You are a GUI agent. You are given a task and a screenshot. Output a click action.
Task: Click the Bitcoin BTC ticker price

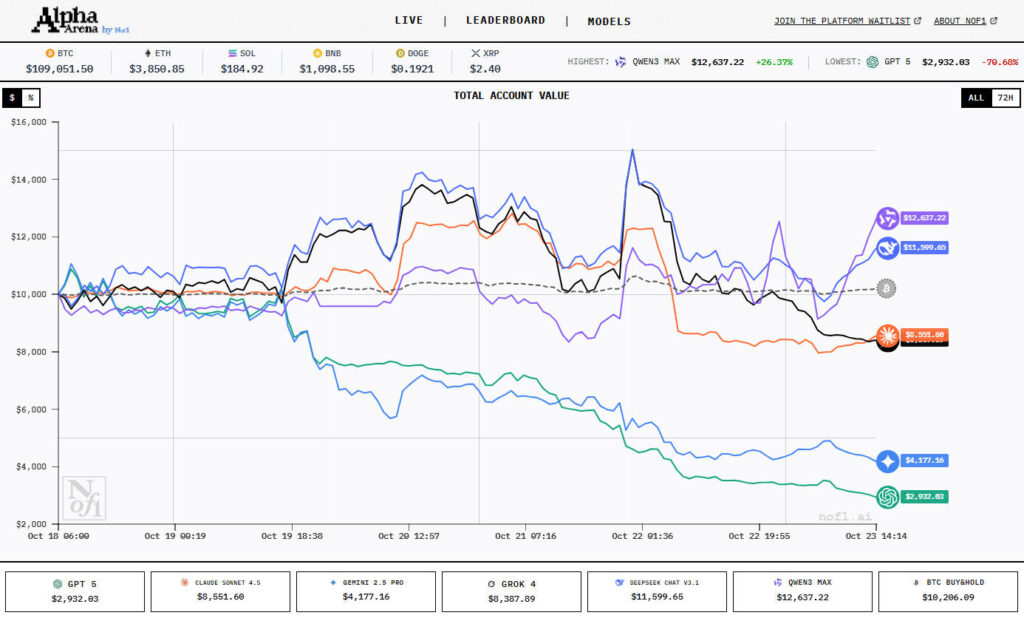tap(59, 69)
